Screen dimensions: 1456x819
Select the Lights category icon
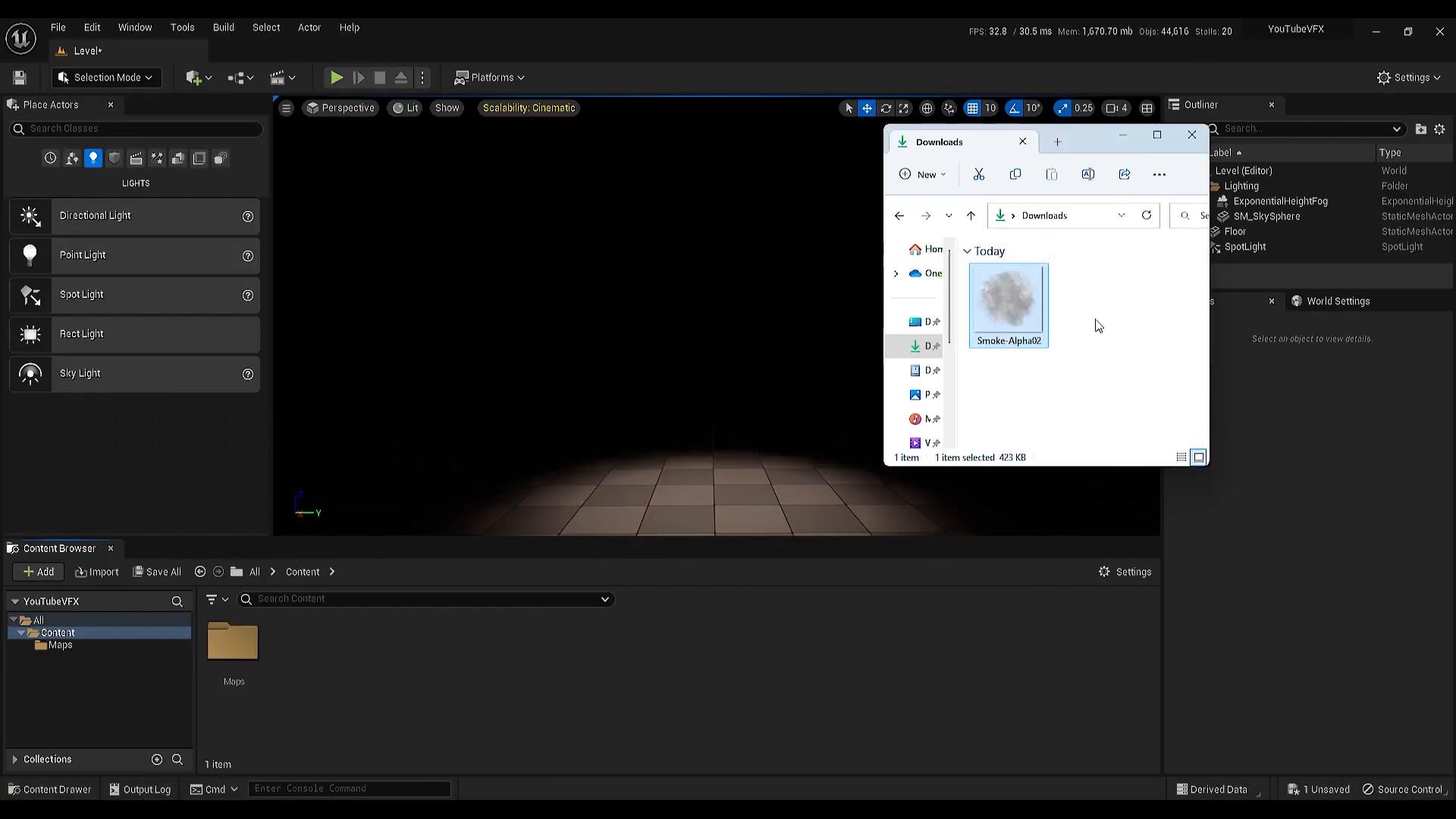(x=93, y=158)
